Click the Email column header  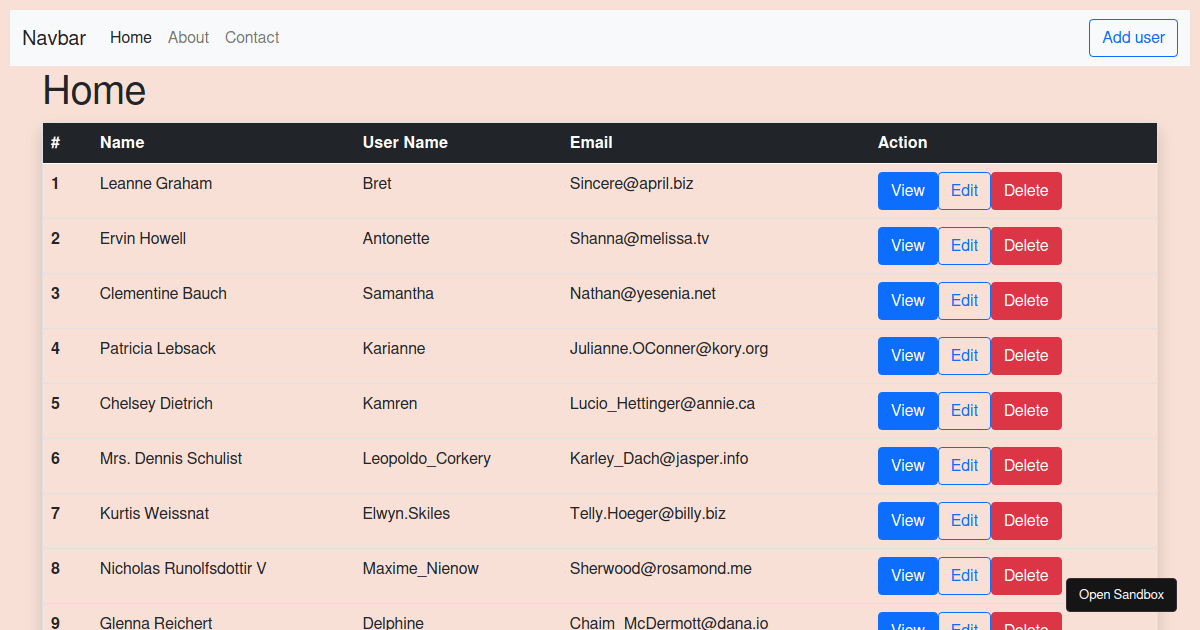[x=591, y=143]
